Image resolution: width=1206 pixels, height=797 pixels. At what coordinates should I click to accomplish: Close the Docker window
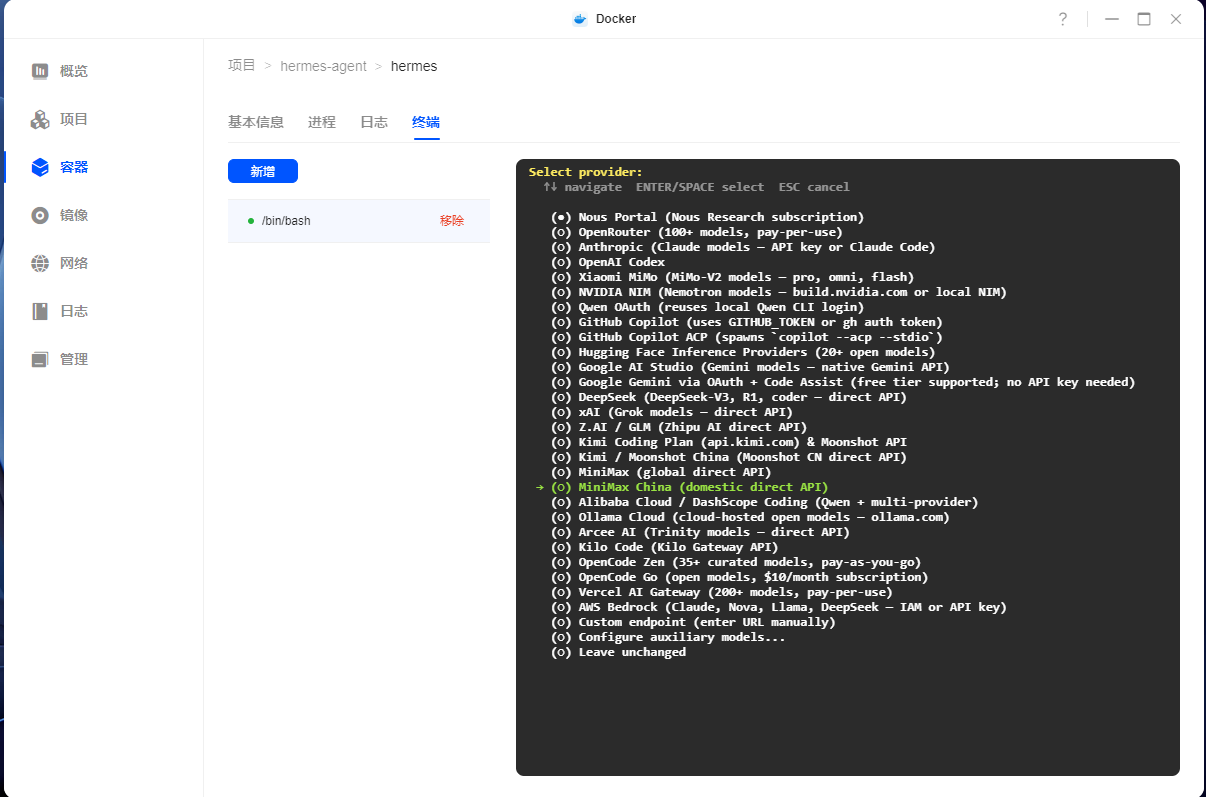pyautogui.click(x=1177, y=19)
